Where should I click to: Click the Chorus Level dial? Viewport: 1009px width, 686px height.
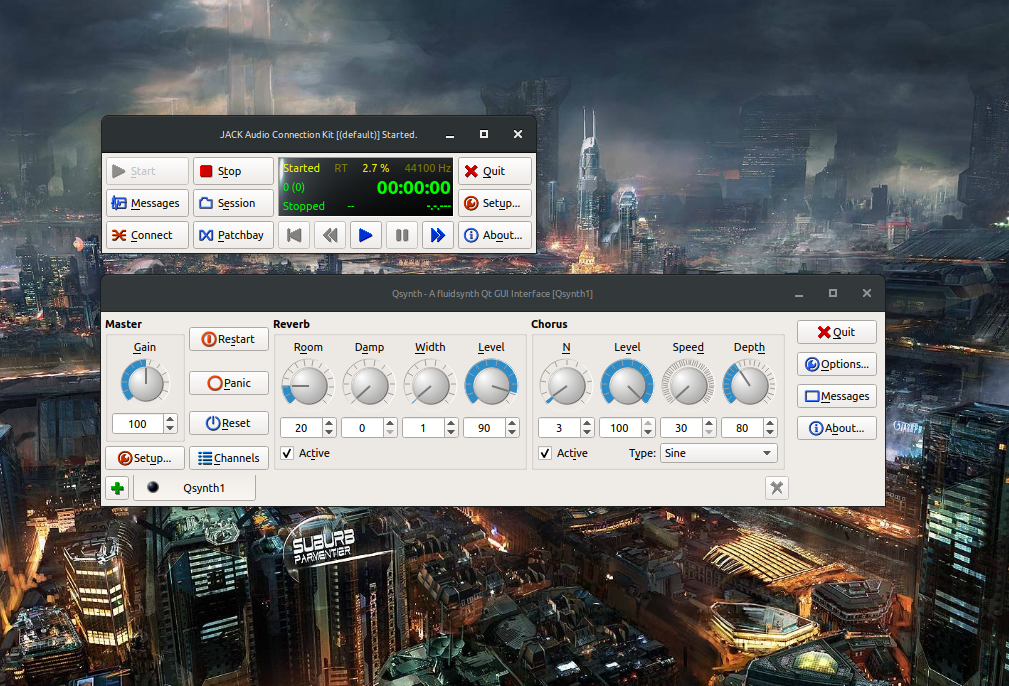pyautogui.click(x=627, y=385)
